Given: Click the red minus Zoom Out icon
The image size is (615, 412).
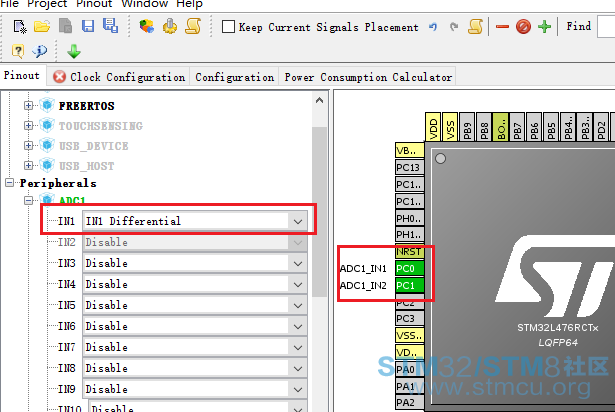Looking at the screenshot, I should point(502,27).
